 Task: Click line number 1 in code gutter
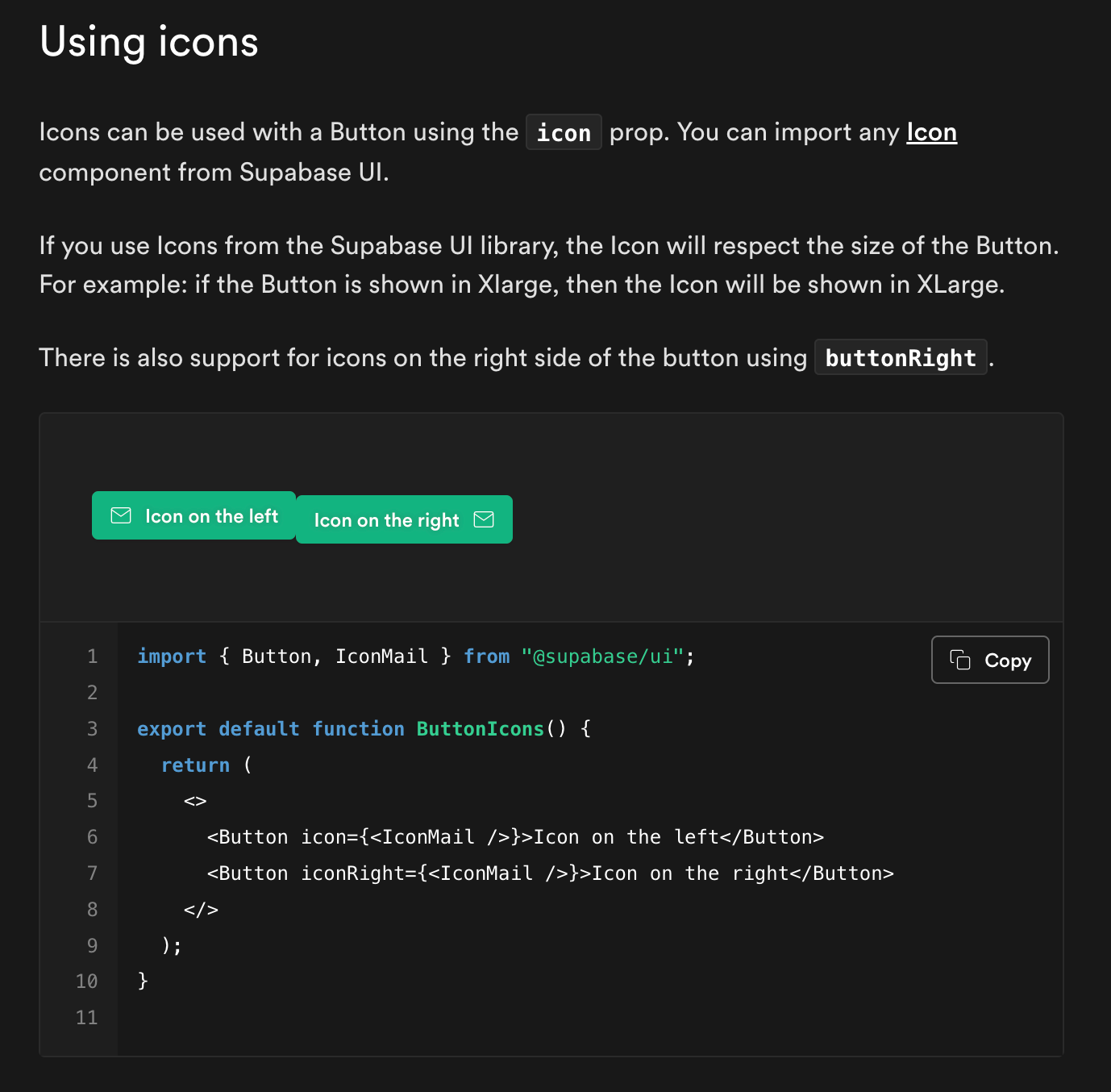tap(93, 656)
